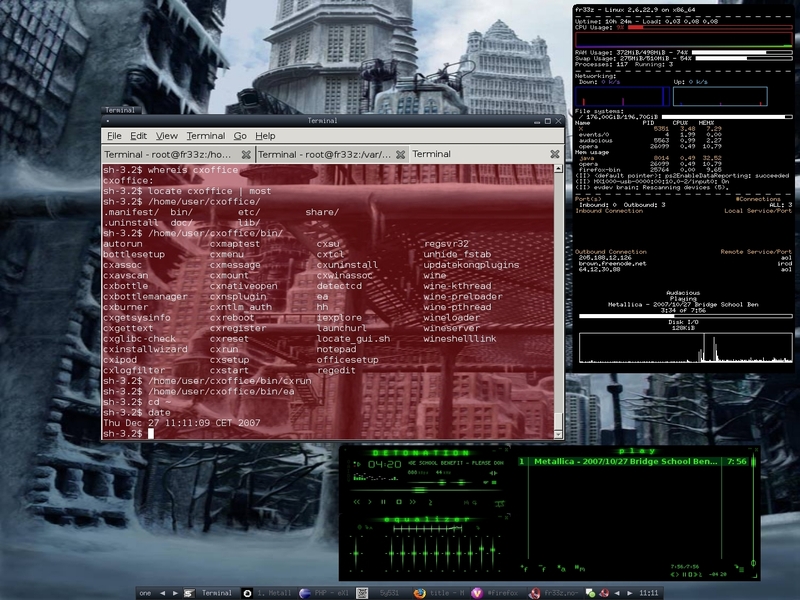
Task: Open the Terminal menu in menu bar
Action: click(206, 136)
